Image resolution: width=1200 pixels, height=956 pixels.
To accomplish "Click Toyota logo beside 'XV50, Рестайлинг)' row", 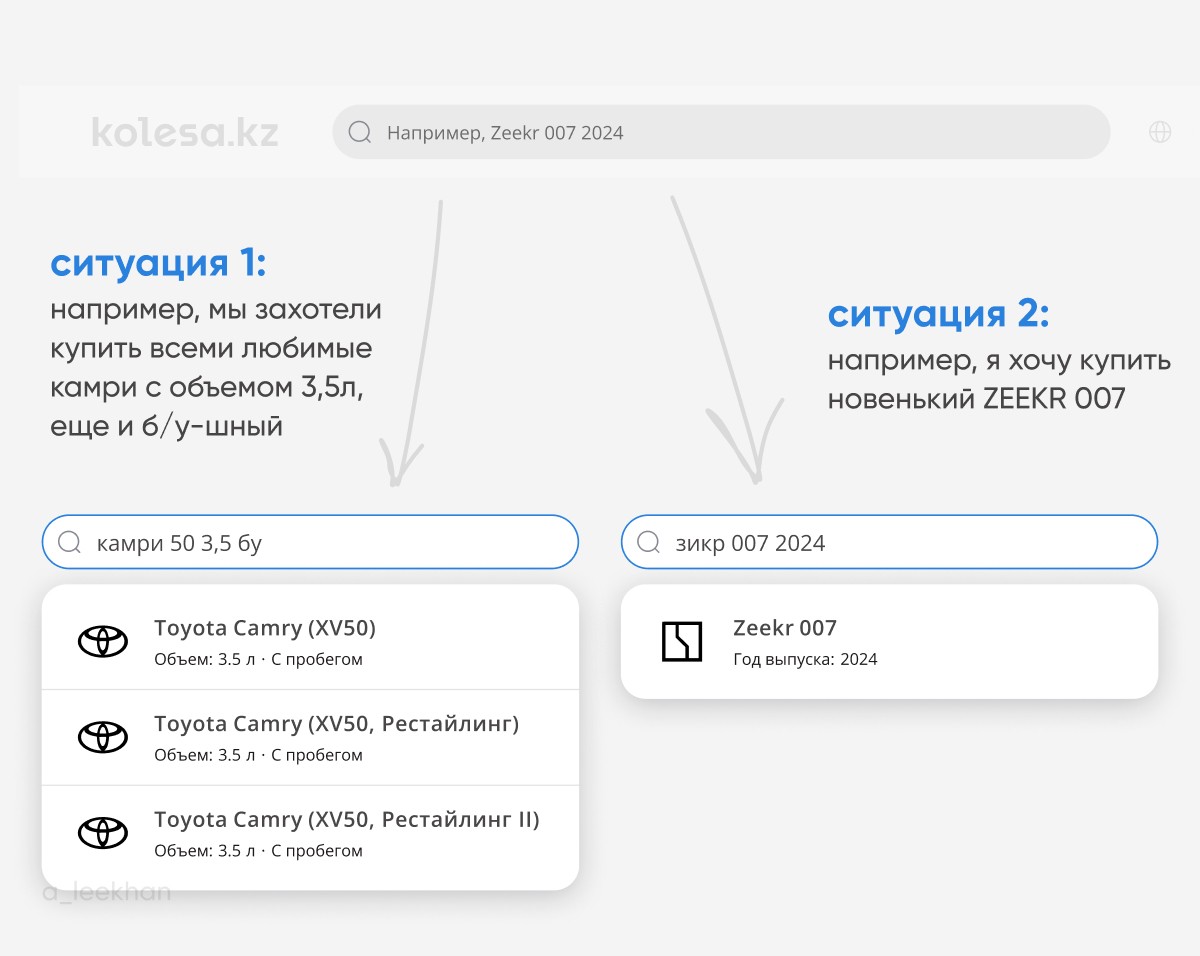I will pos(103,737).
